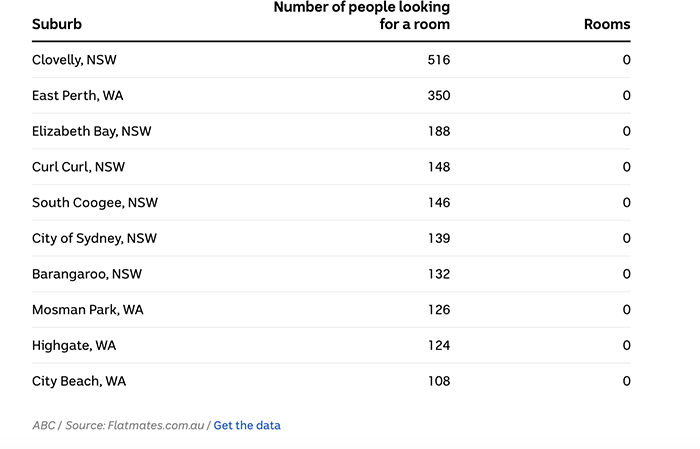700x449 pixels.
Task: Select the East Perth, WA row
Action: coord(331,96)
